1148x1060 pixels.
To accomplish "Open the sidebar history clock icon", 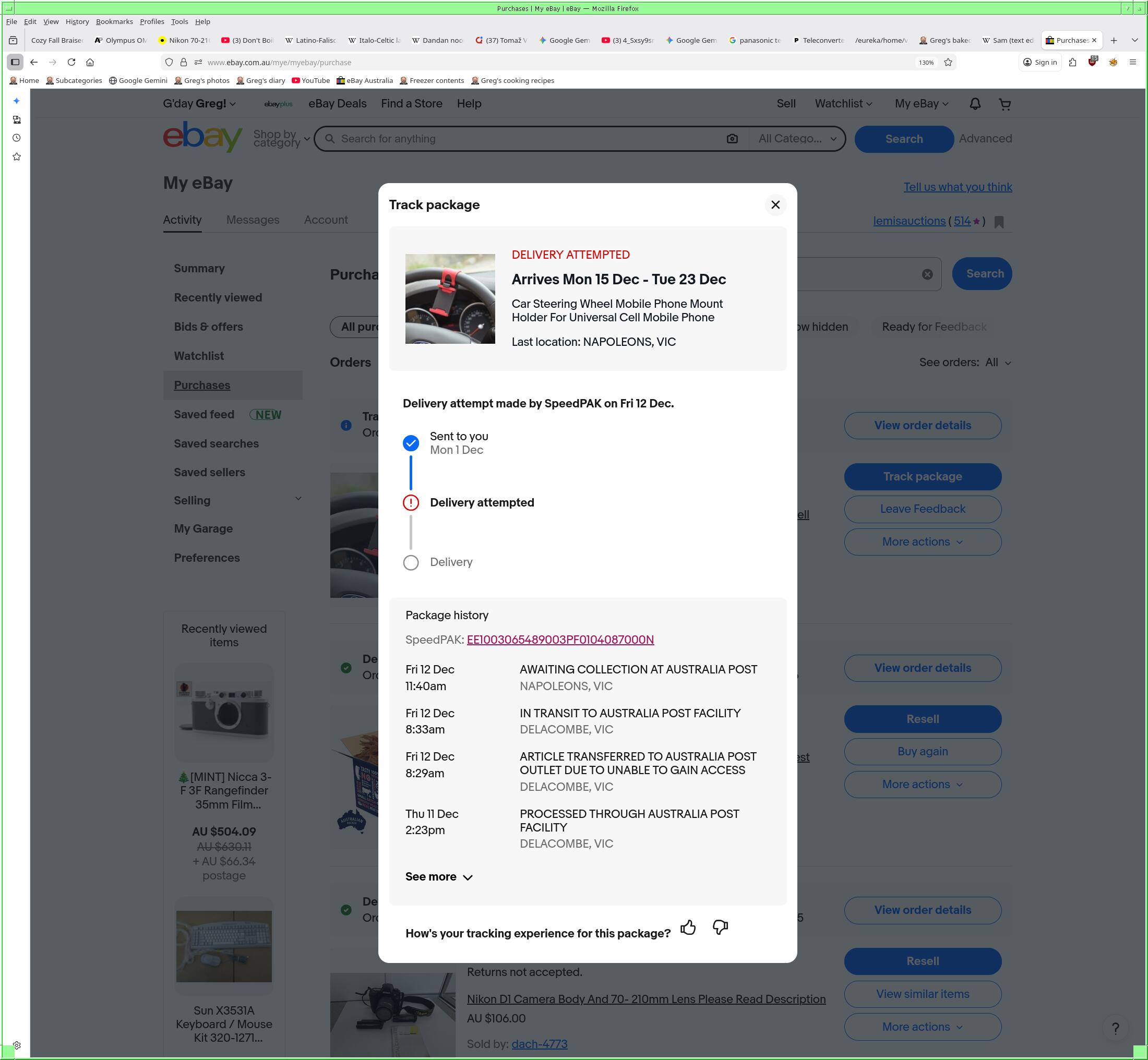I will (17, 138).
